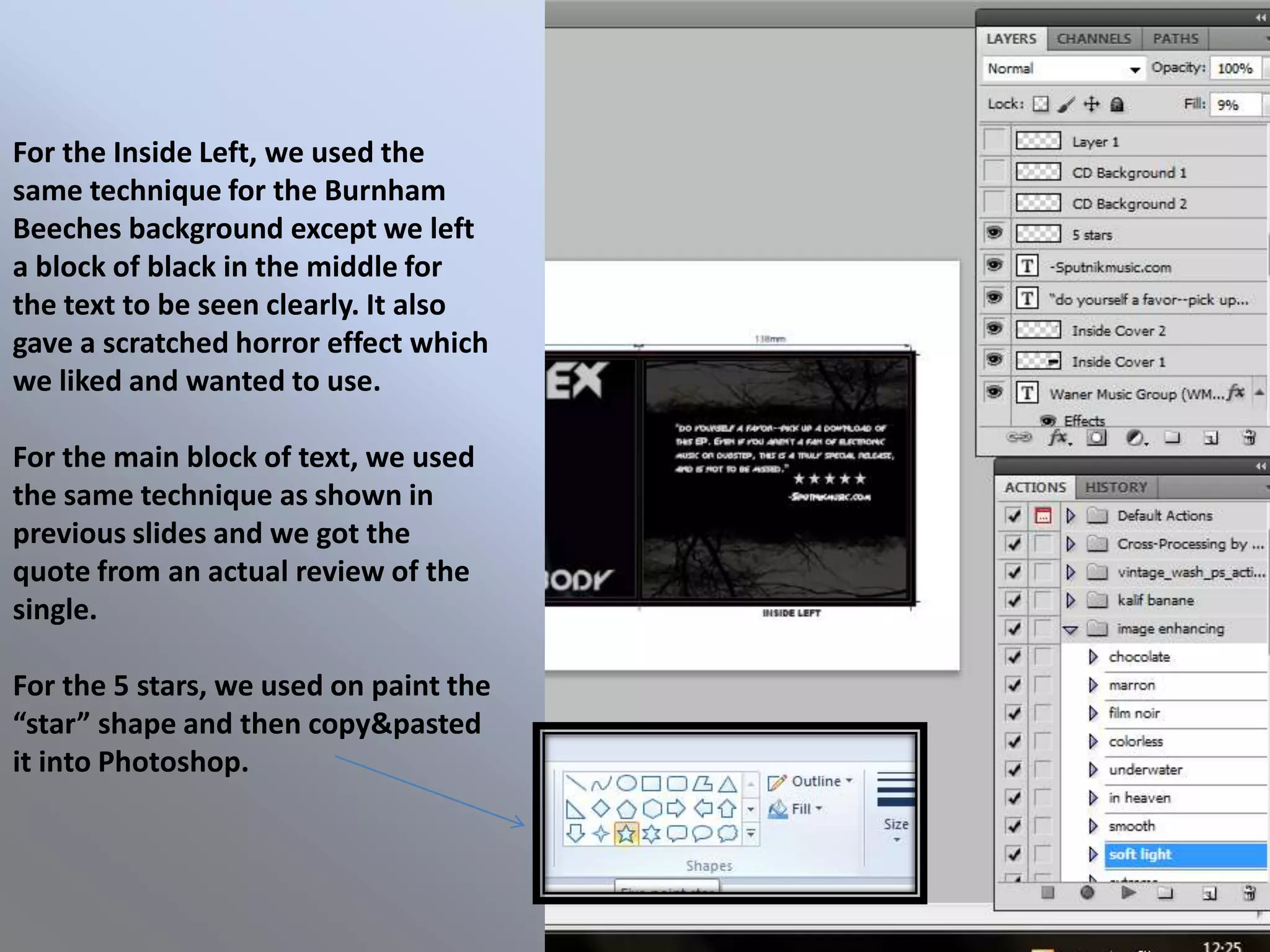Add a layer mask
Image resolution: width=1270 pixels, height=952 pixels.
1096,438
